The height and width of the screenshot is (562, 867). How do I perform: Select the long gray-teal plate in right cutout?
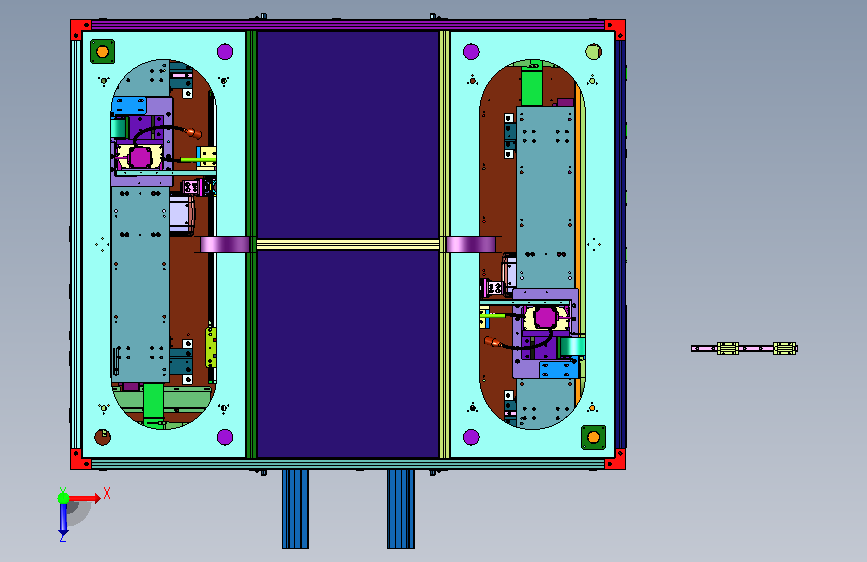coord(546,197)
